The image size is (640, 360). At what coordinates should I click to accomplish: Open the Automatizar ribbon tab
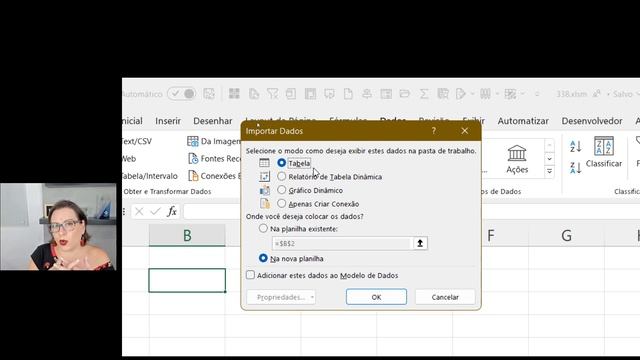point(523,121)
